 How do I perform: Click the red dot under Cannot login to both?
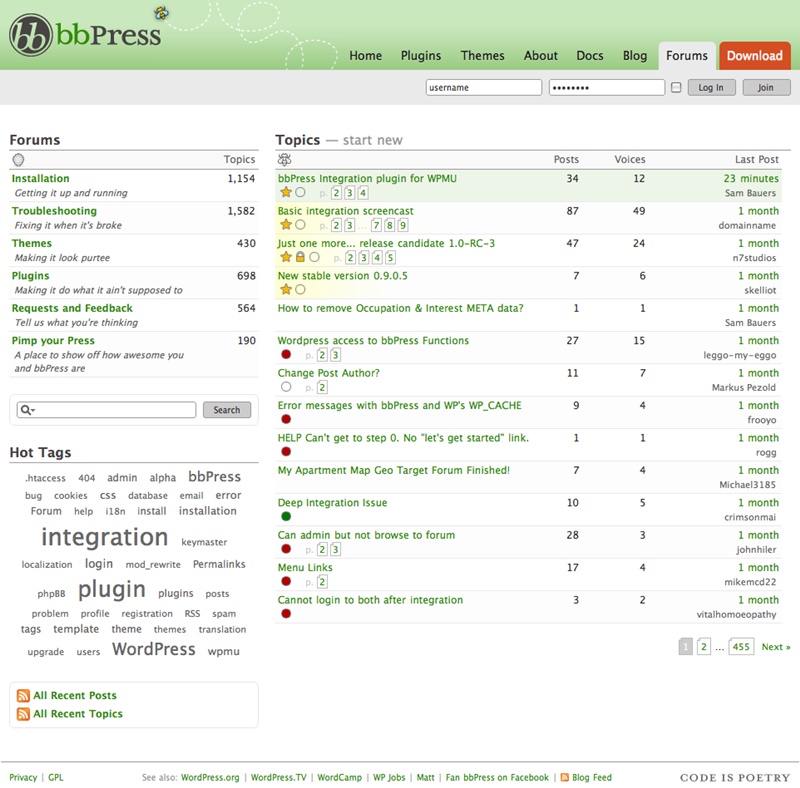coord(286,613)
